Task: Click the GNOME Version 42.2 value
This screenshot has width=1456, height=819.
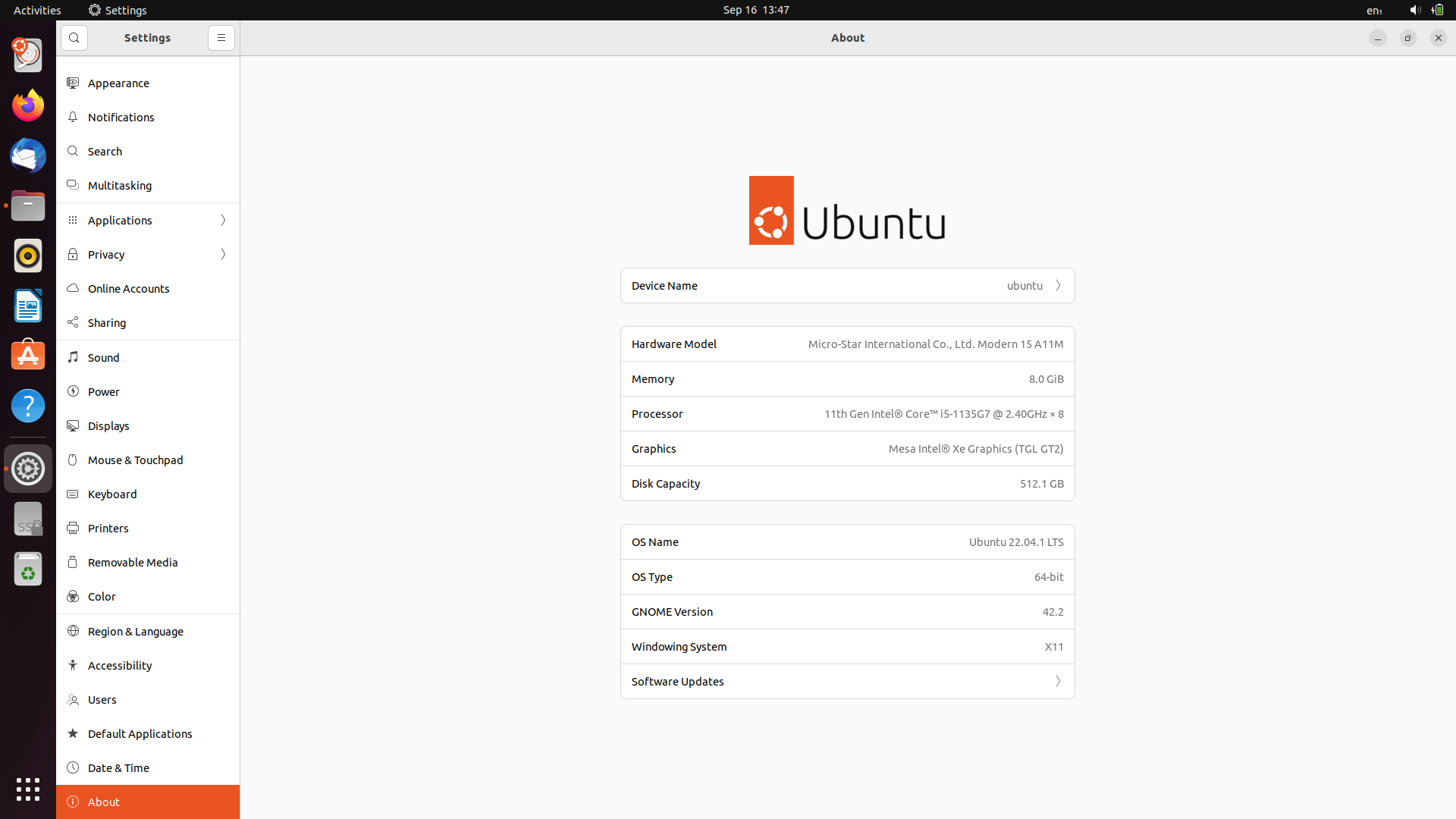Action: click(x=1053, y=612)
